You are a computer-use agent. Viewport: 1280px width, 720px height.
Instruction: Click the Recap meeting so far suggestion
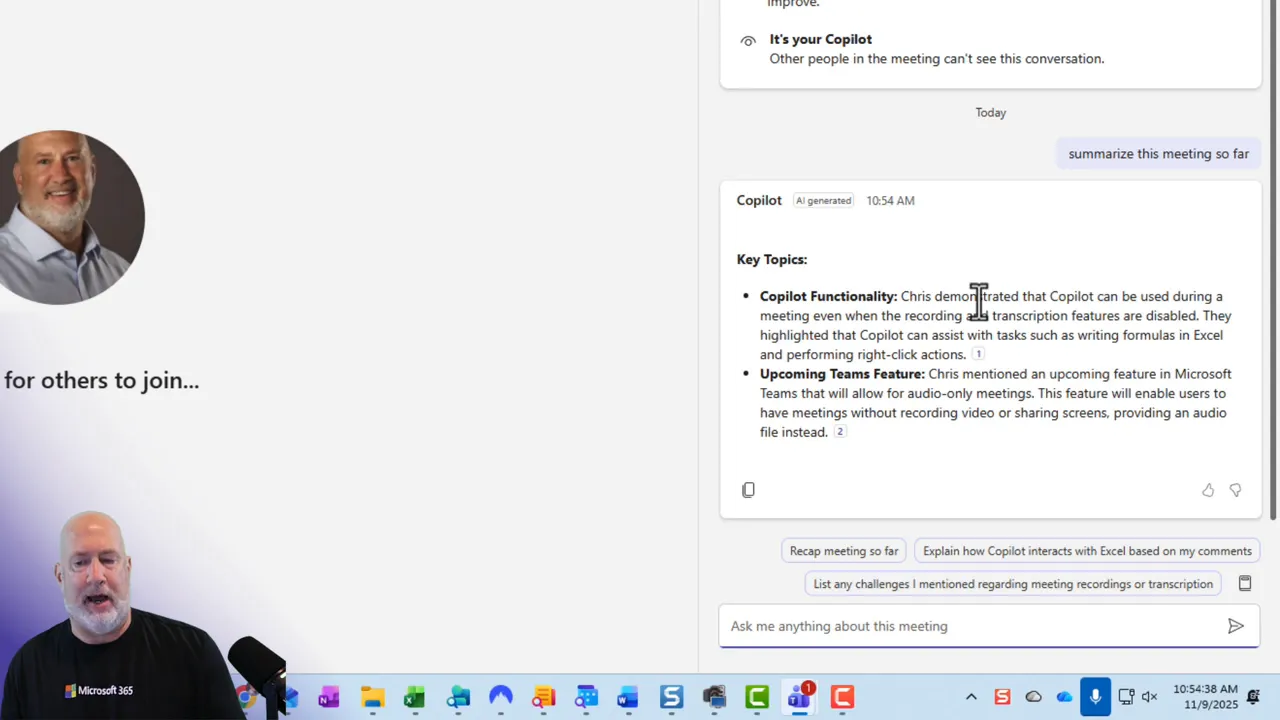coord(843,551)
